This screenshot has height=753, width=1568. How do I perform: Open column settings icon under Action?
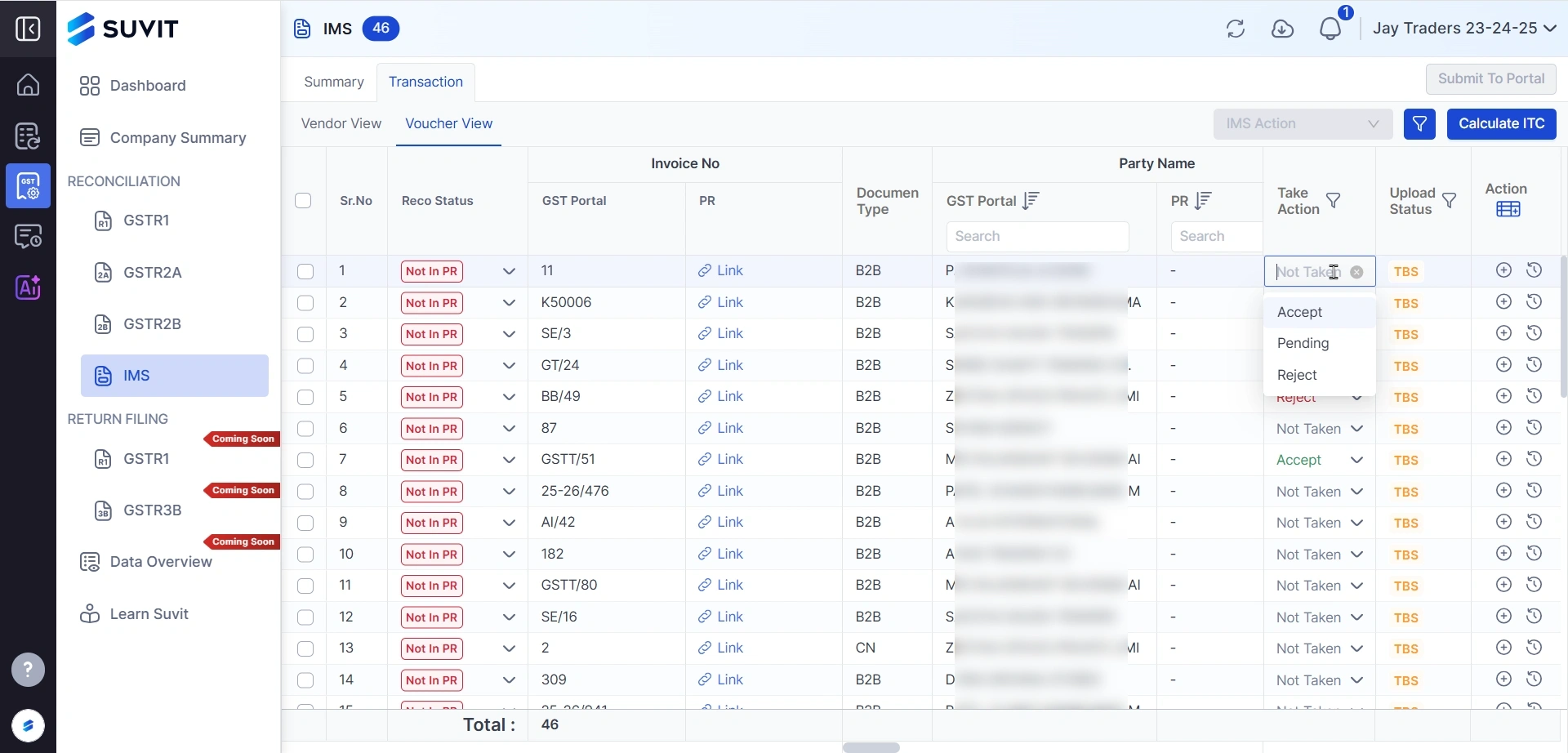[1508, 209]
